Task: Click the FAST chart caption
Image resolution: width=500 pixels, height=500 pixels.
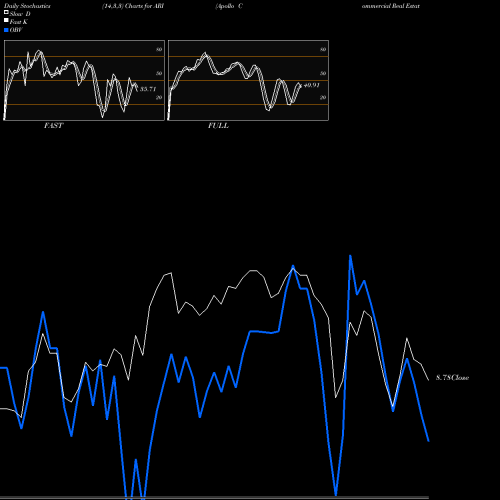Action: 53,126
